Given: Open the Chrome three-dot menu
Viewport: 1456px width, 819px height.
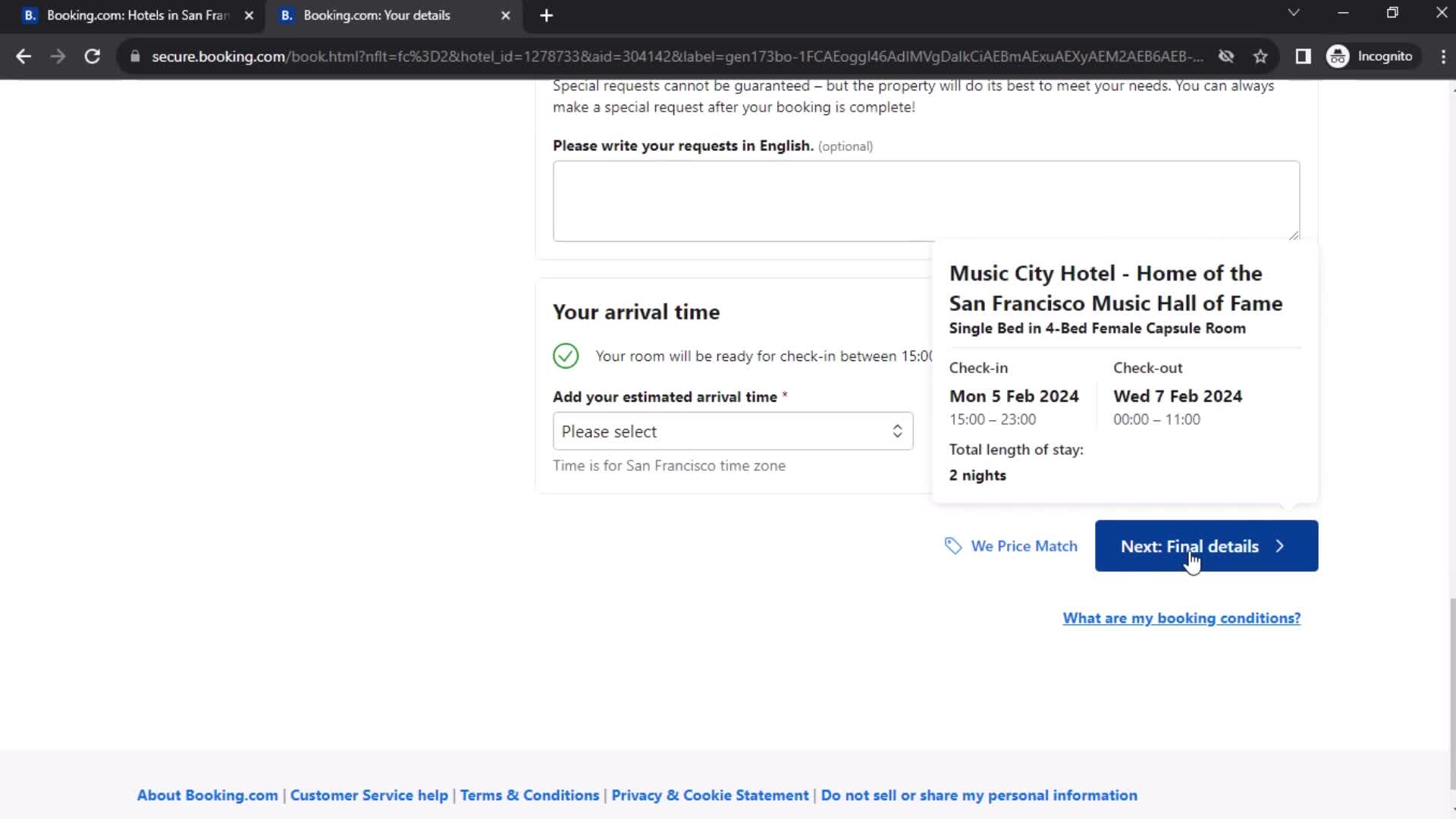Looking at the screenshot, I should coord(1443,56).
